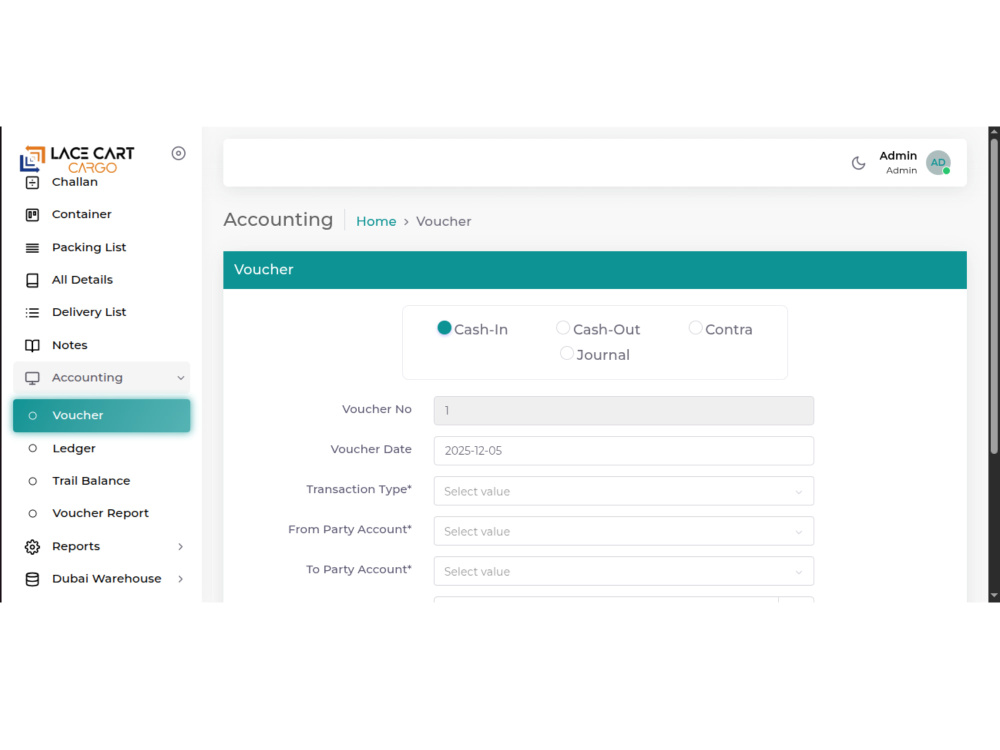
Task: Click the scrollbar down arrow
Action: click(x=994, y=596)
